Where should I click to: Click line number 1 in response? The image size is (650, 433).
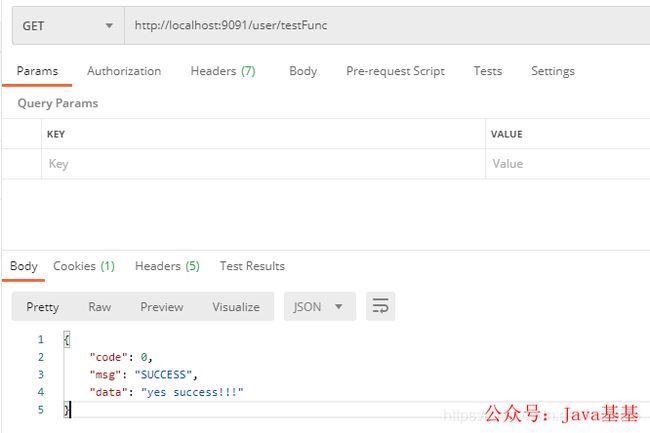coord(41,340)
